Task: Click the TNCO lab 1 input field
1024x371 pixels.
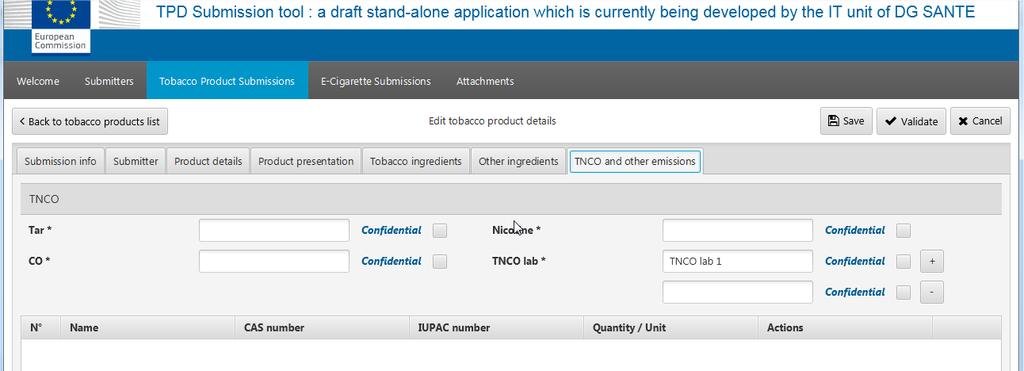Action: (737, 261)
